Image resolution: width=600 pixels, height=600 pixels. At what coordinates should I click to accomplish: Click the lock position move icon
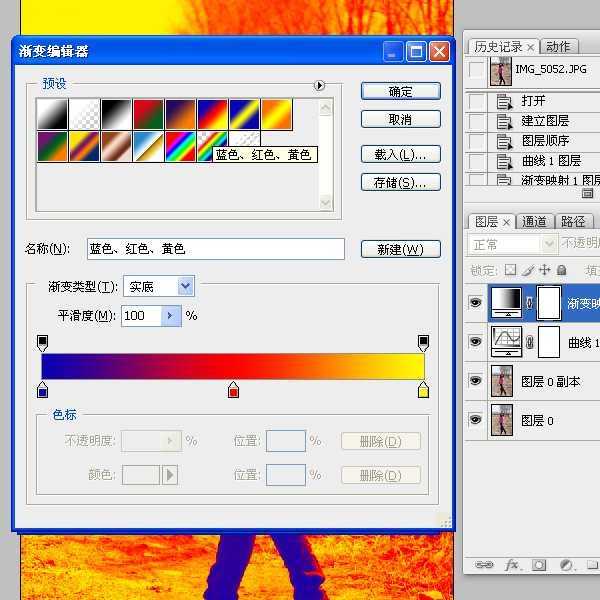point(544,270)
